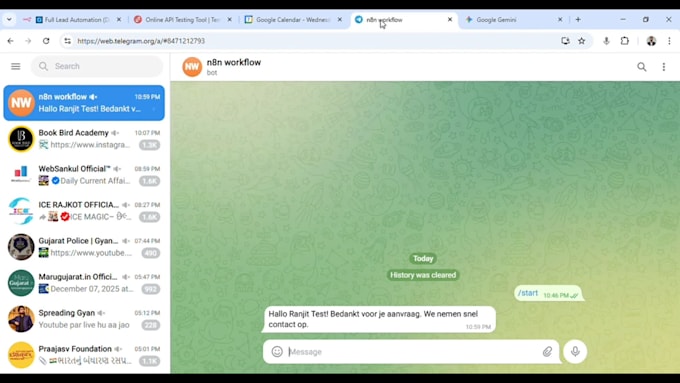Open a new browser tab
The width and height of the screenshot is (680, 383).
578,20
